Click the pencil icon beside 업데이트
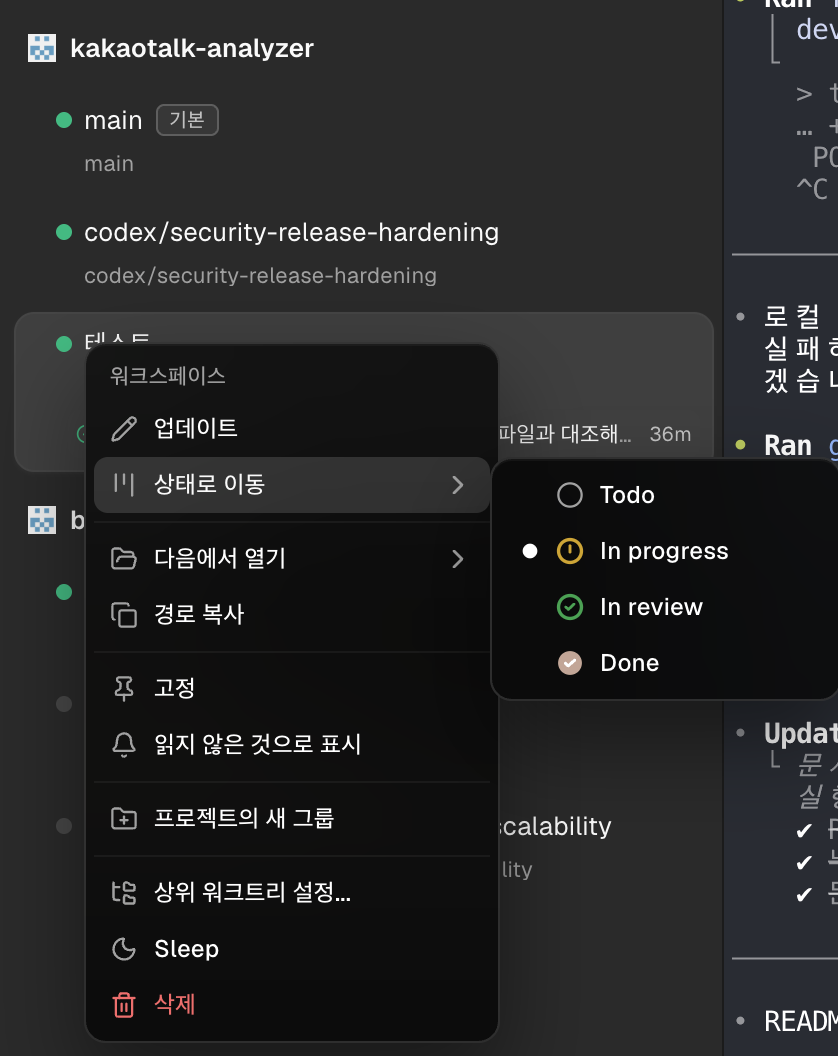This screenshot has width=838, height=1056. (x=124, y=429)
